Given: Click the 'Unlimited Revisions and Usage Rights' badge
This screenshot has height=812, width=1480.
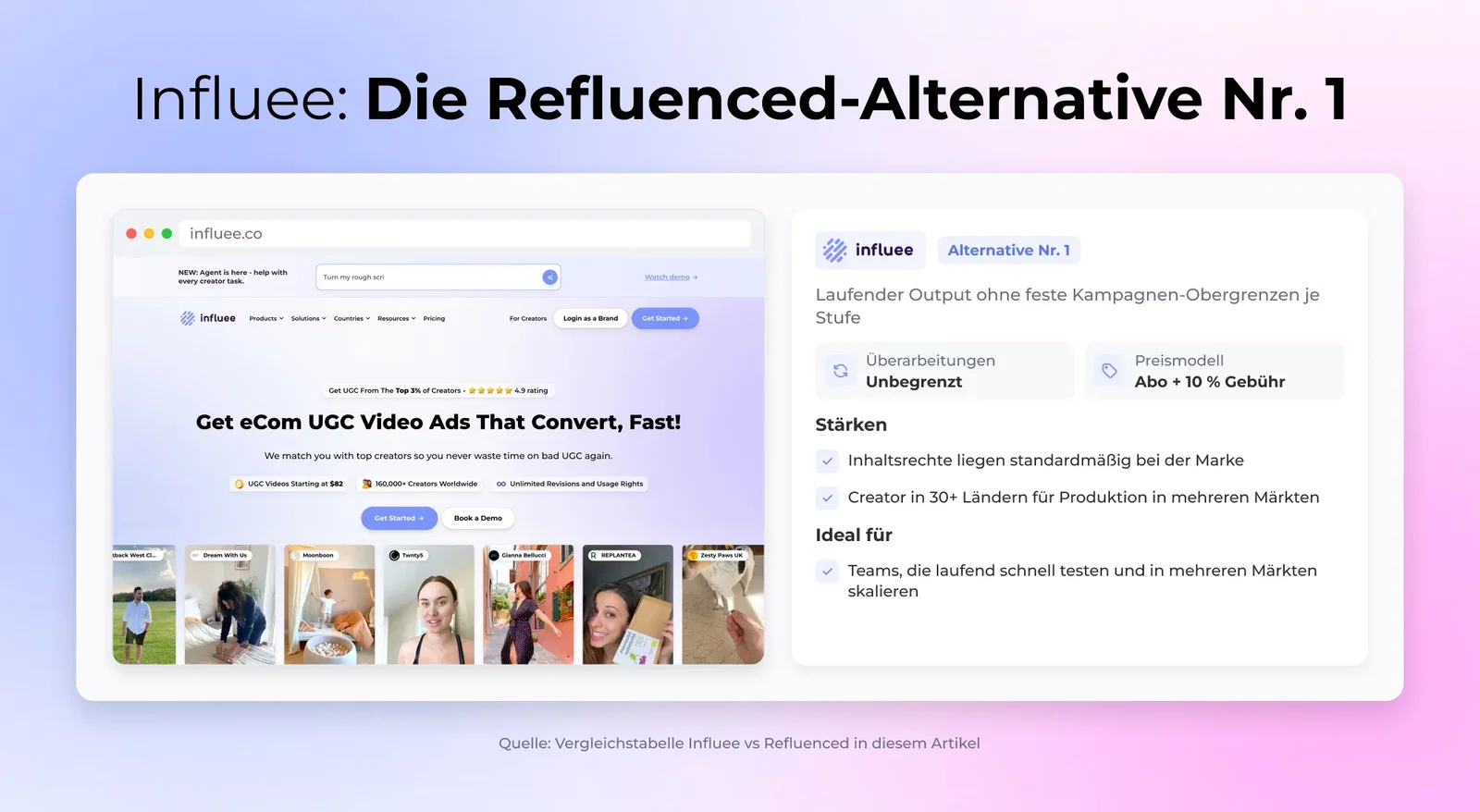Looking at the screenshot, I should point(570,484).
